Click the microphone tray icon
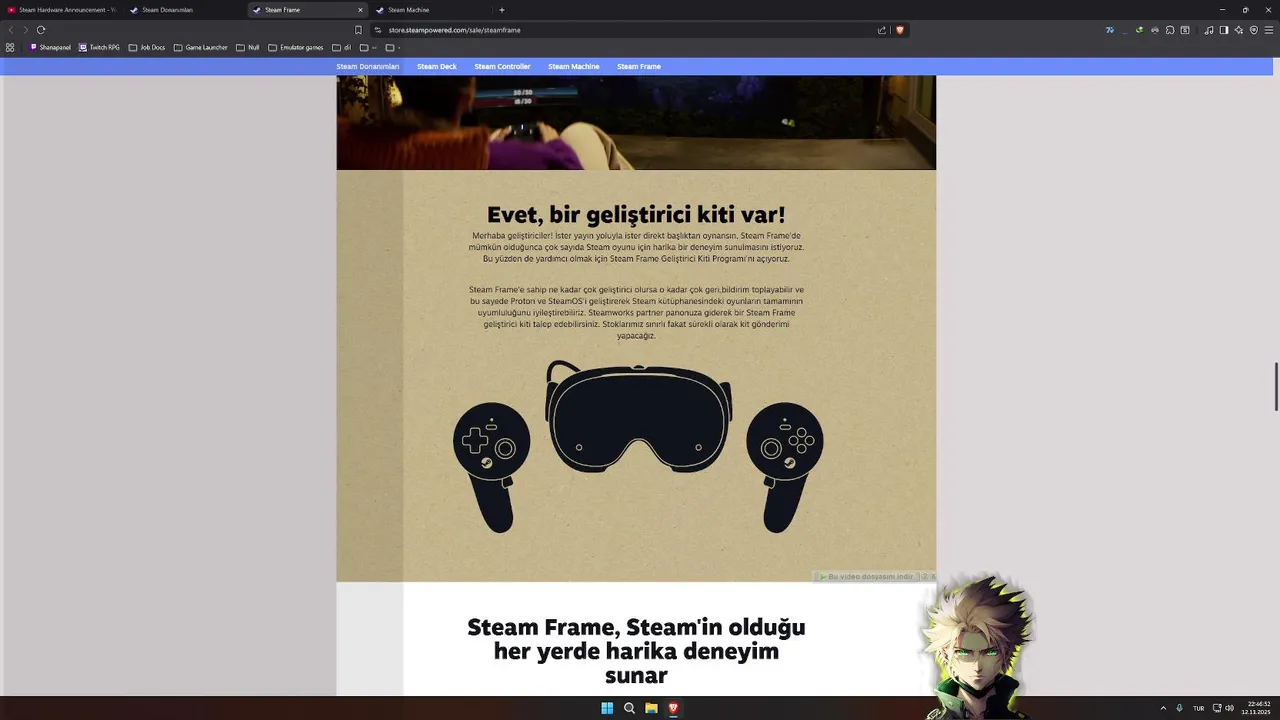Screen dimensions: 1280x720 coord(1180,708)
